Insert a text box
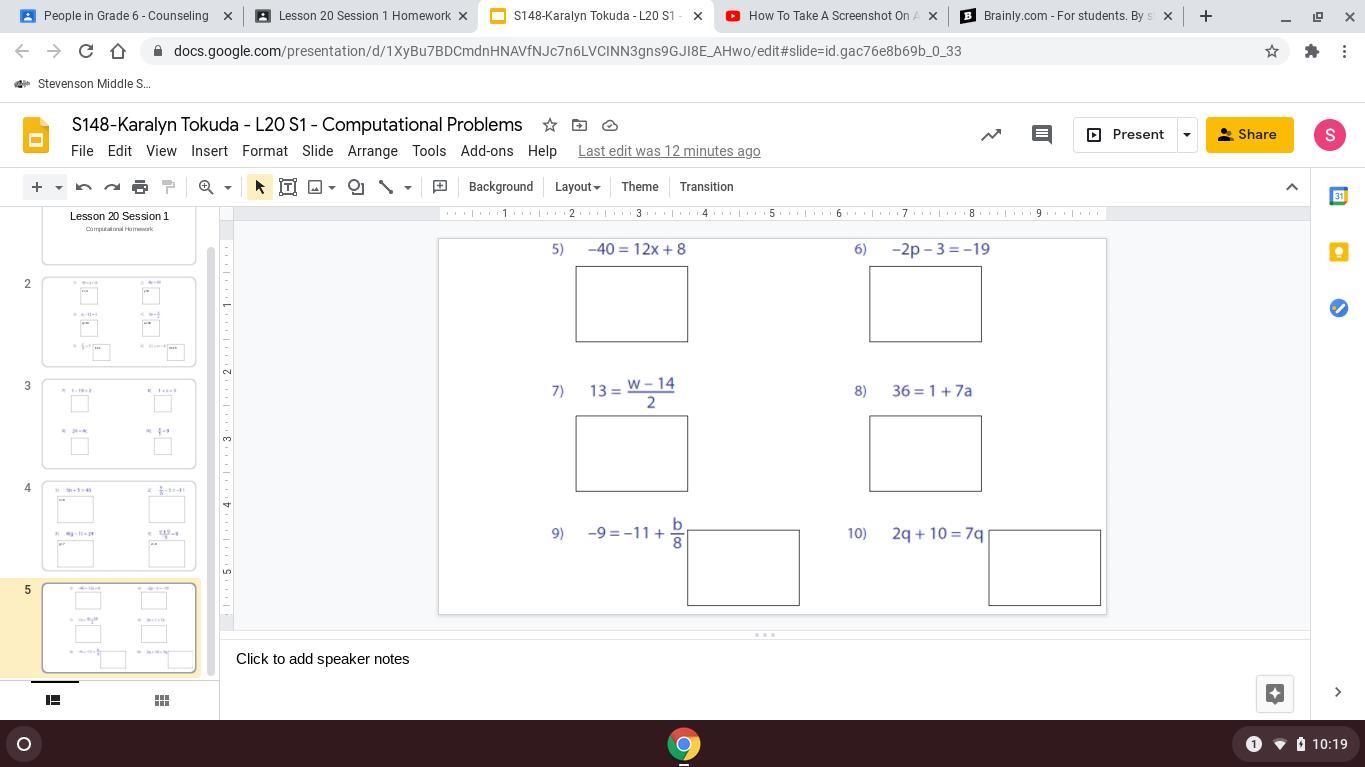 (x=288, y=187)
